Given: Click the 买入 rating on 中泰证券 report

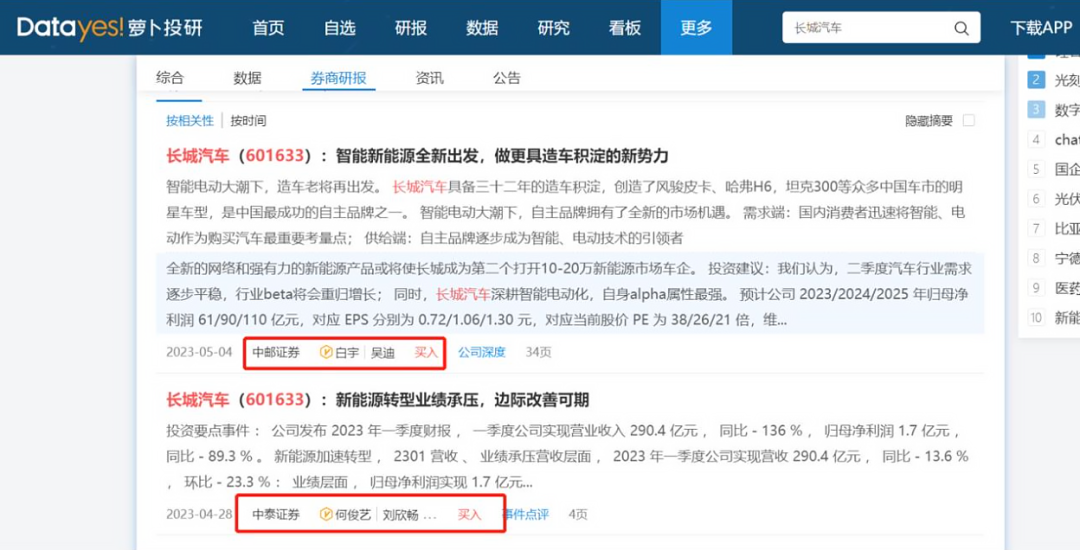Looking at the screenshot, I should coord(470,514).
